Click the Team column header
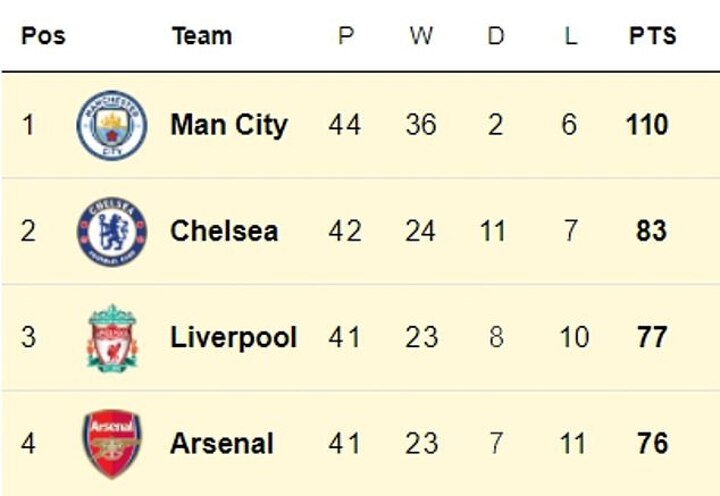The height and width of the screenshot is (496, 720). point(201,36)
